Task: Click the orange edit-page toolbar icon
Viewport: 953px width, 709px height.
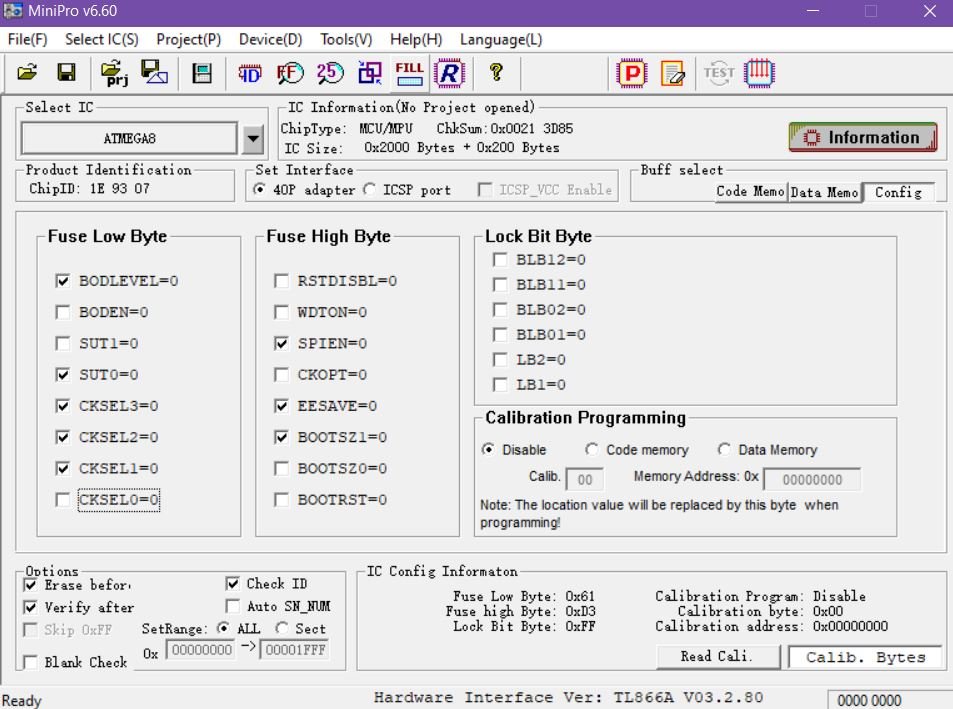Action: pyautogui.click(x=672, y=74)
